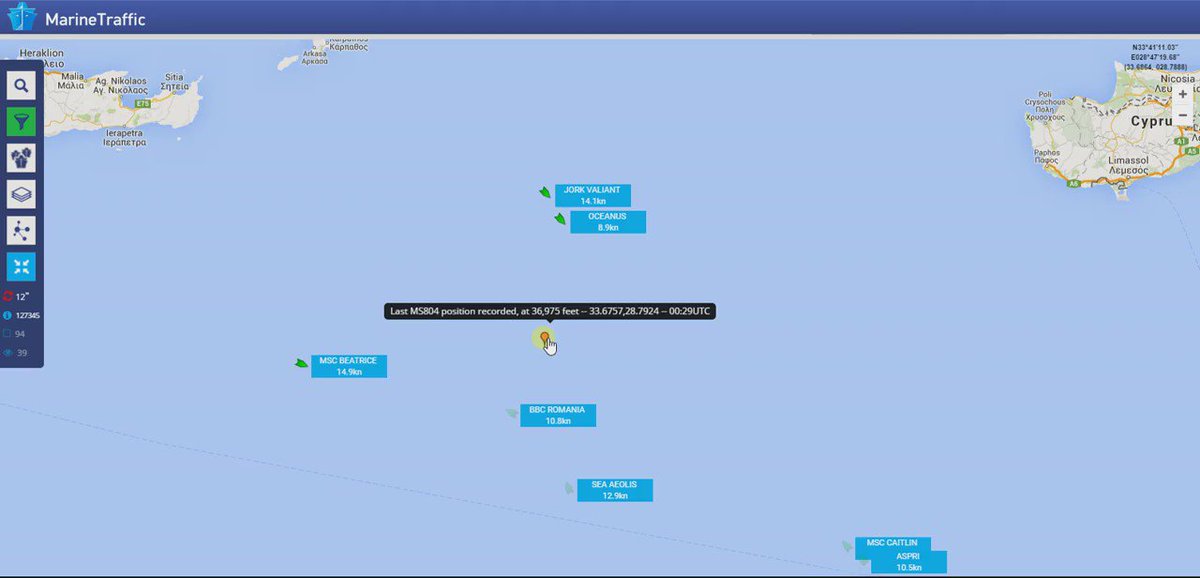Click the A6 road shield near Paphos
This screenshot has width=1200, height=578.
tap(1074, 184)
